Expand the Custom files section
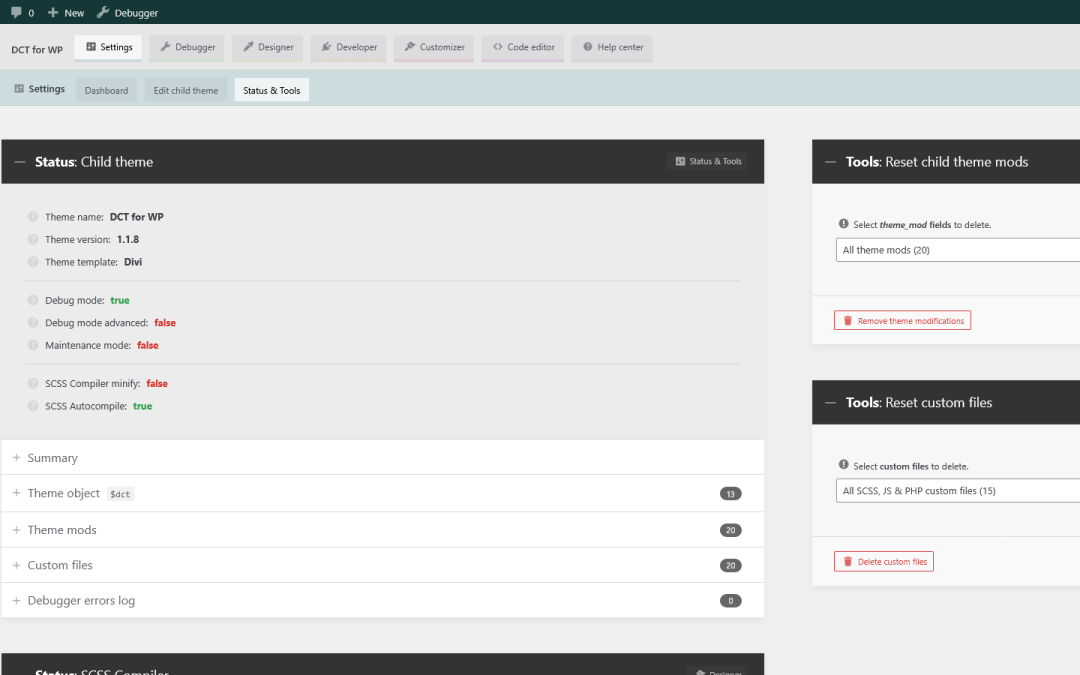The height and width of the screenshot is (675, 1080). [x=383, y=565]
